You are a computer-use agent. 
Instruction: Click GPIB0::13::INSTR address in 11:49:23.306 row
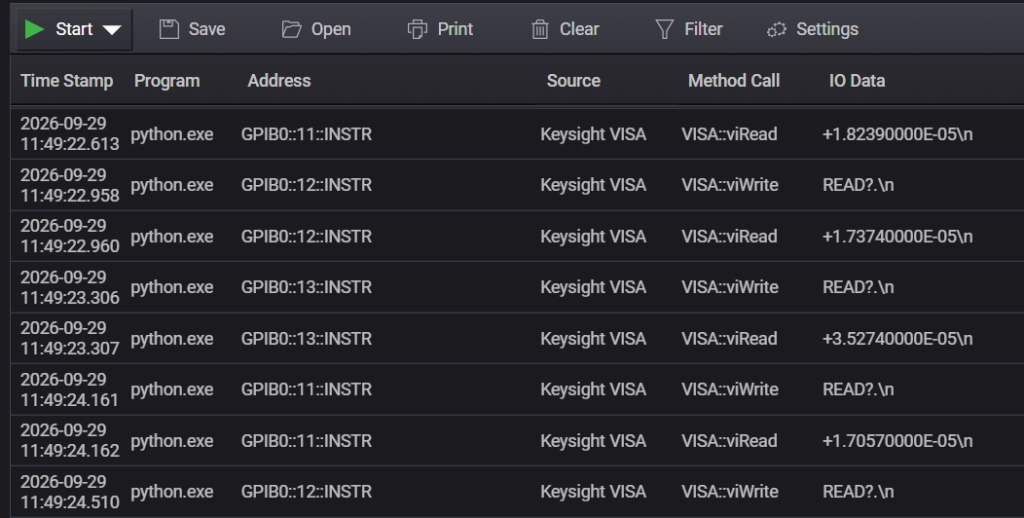coord(306,287)
